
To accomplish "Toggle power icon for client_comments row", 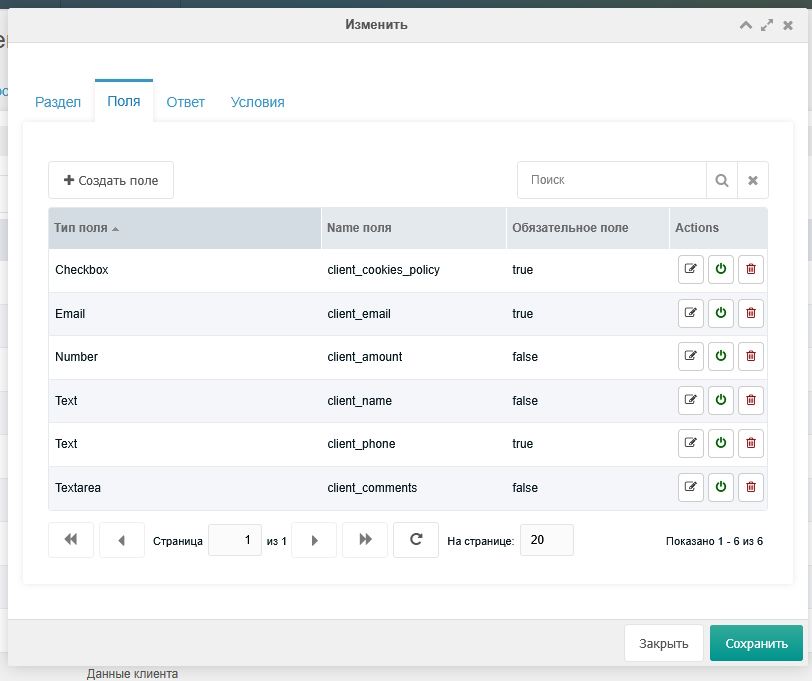I will click(720, 488).
